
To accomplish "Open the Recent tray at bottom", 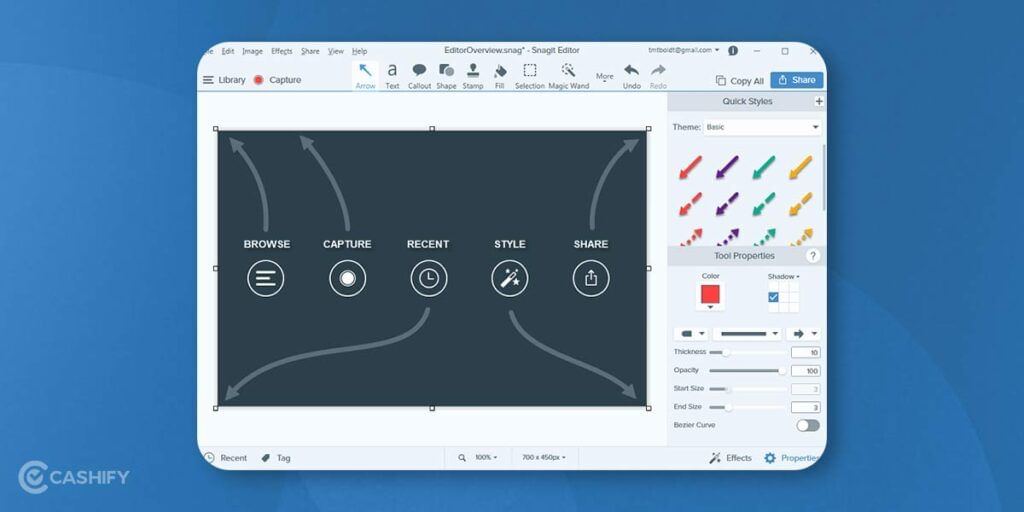I will pos(225,458).
